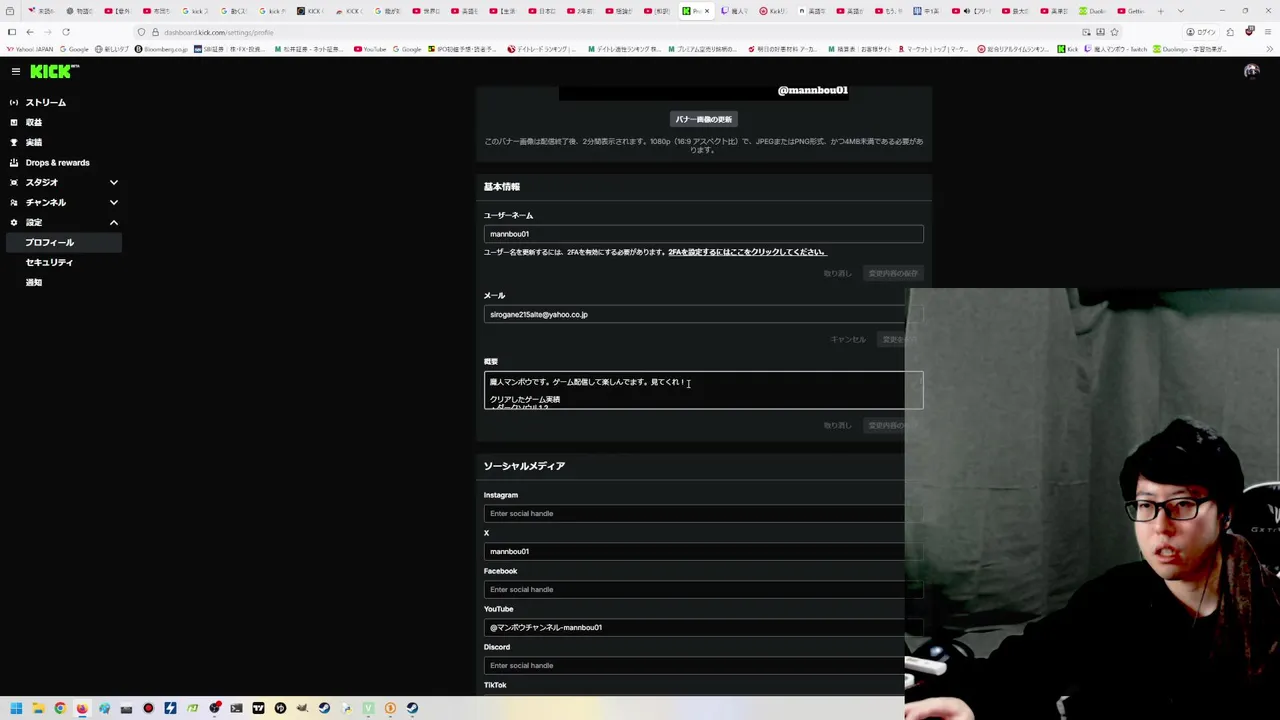Open Drops & rewards in the sidebar
1280x720 pixels.
click(x=58, y=162)
